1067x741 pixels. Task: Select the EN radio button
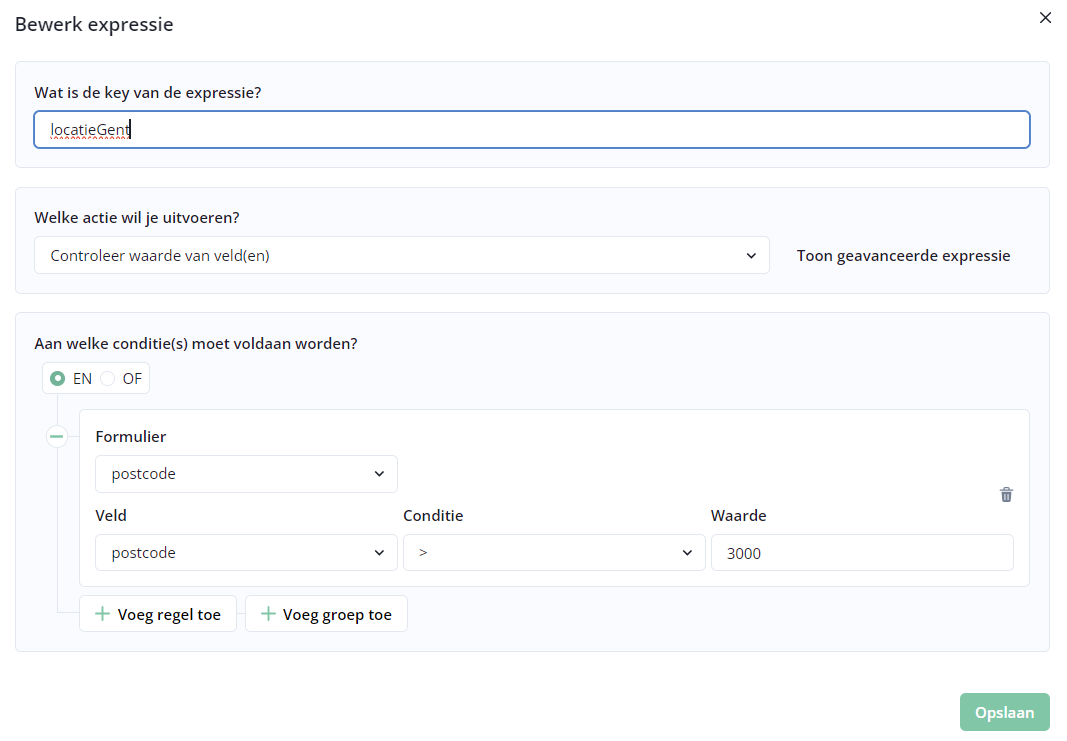click(58, 379)
